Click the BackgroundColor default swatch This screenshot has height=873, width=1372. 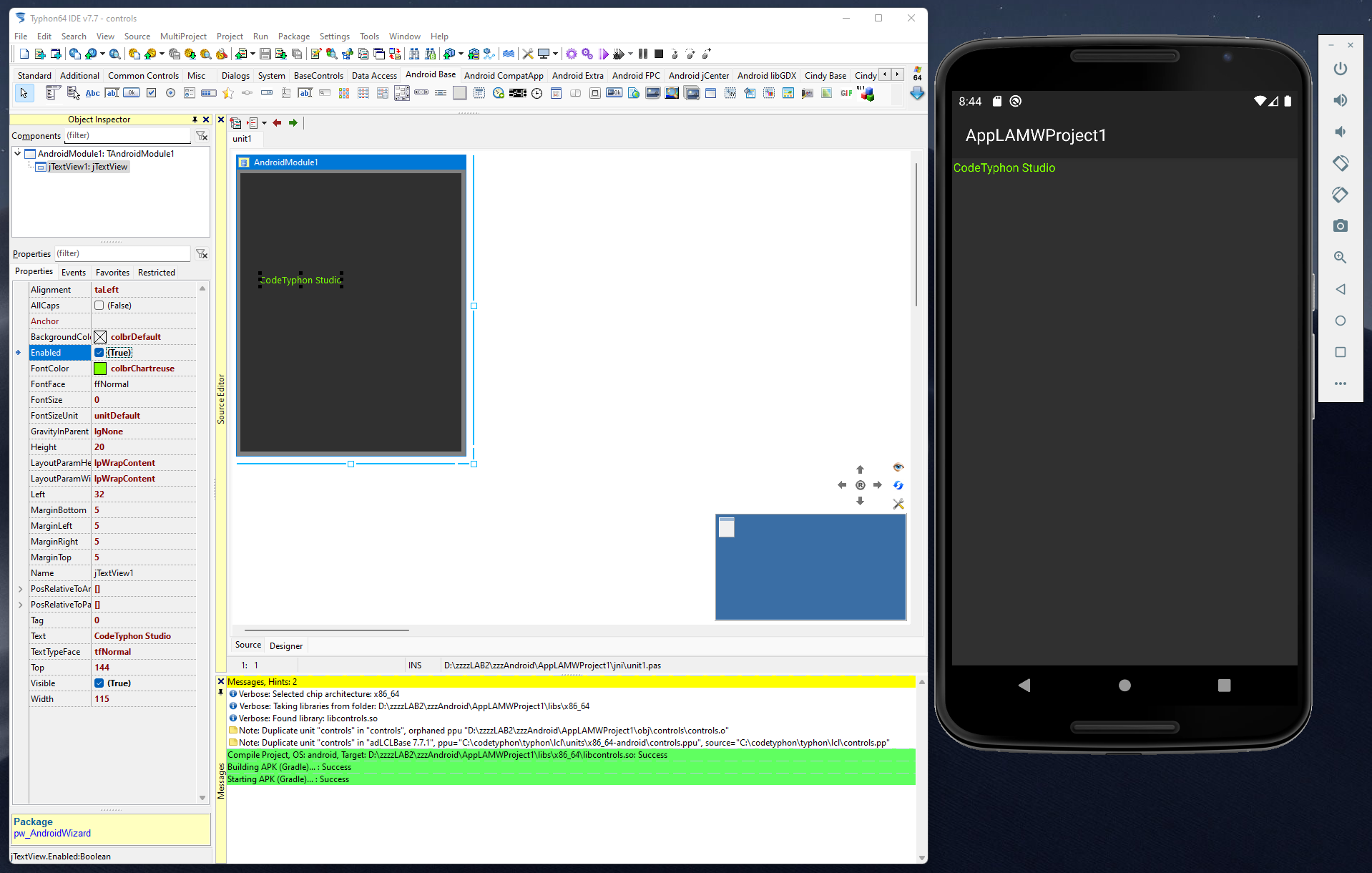(100, 337)
